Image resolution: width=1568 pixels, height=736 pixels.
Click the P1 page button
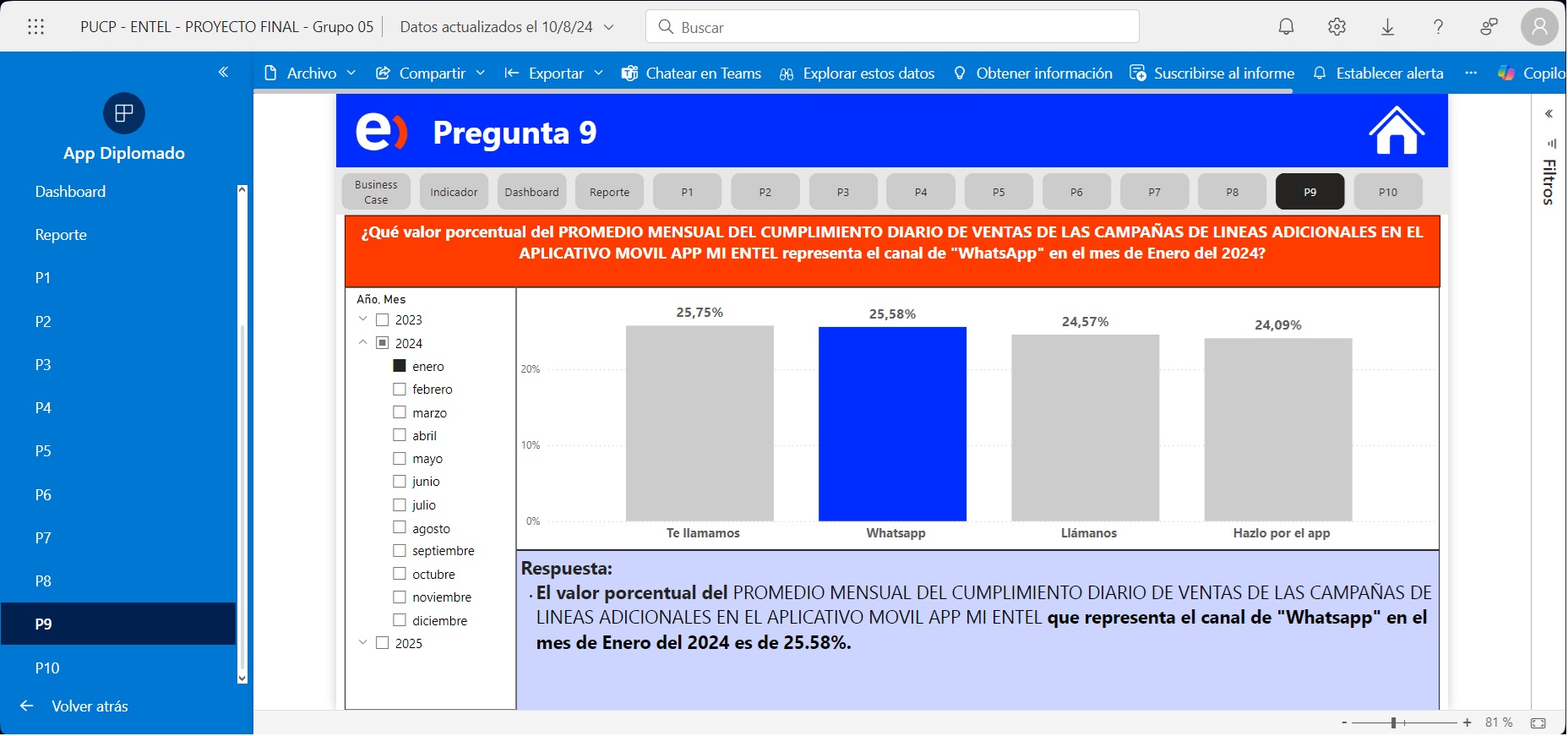(x=689, y=192)
